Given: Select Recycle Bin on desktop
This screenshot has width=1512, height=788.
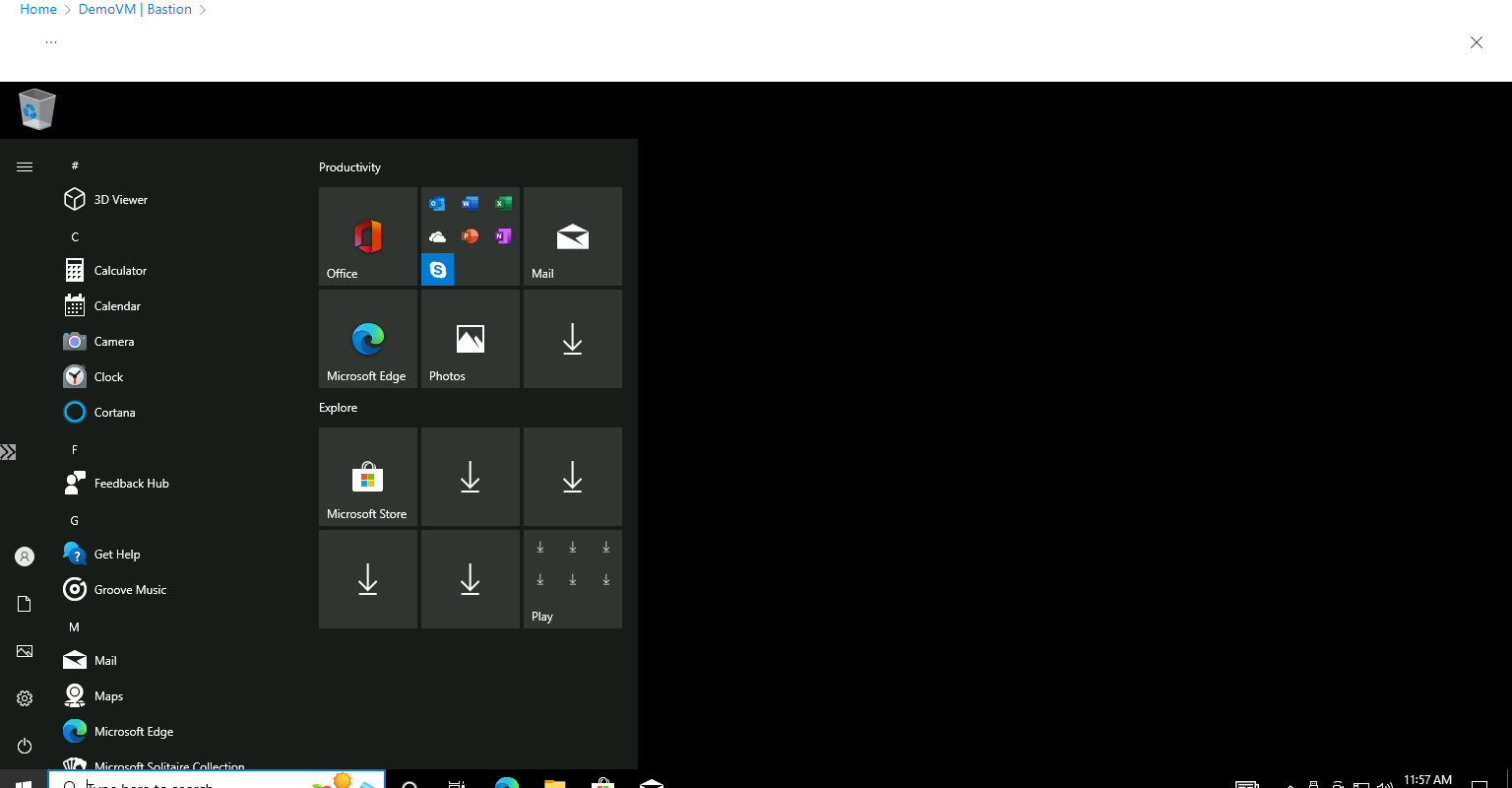Looking at the screenshot, I should (37, 109).
